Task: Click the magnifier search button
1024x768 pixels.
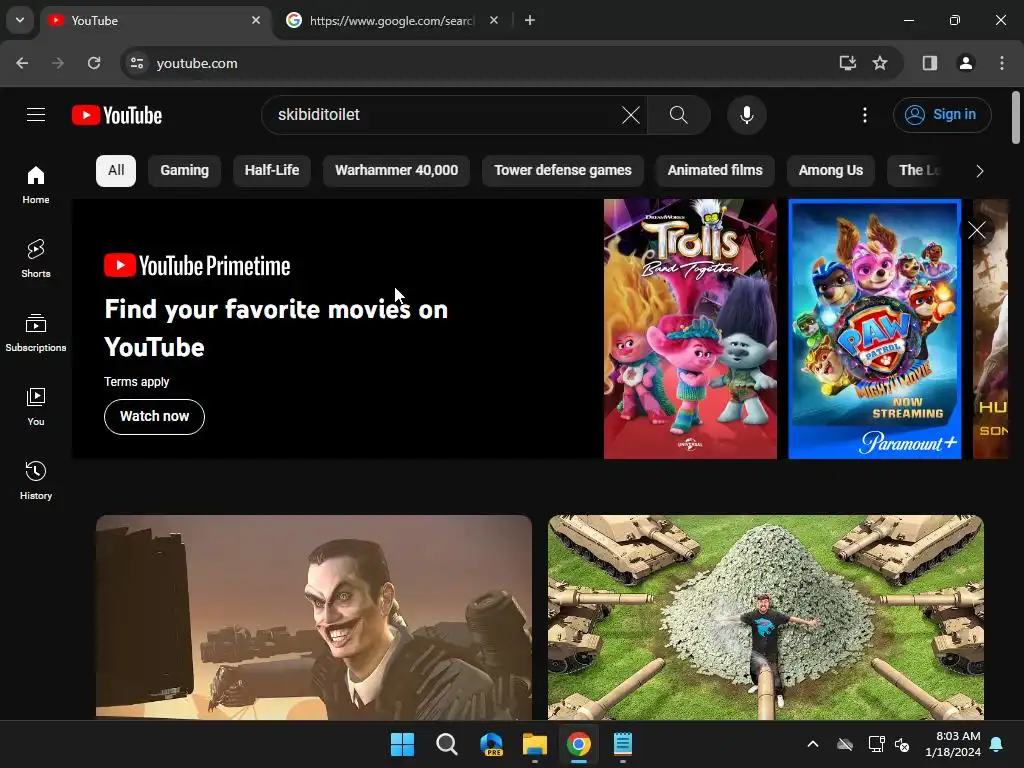Action: pos(679,115)
